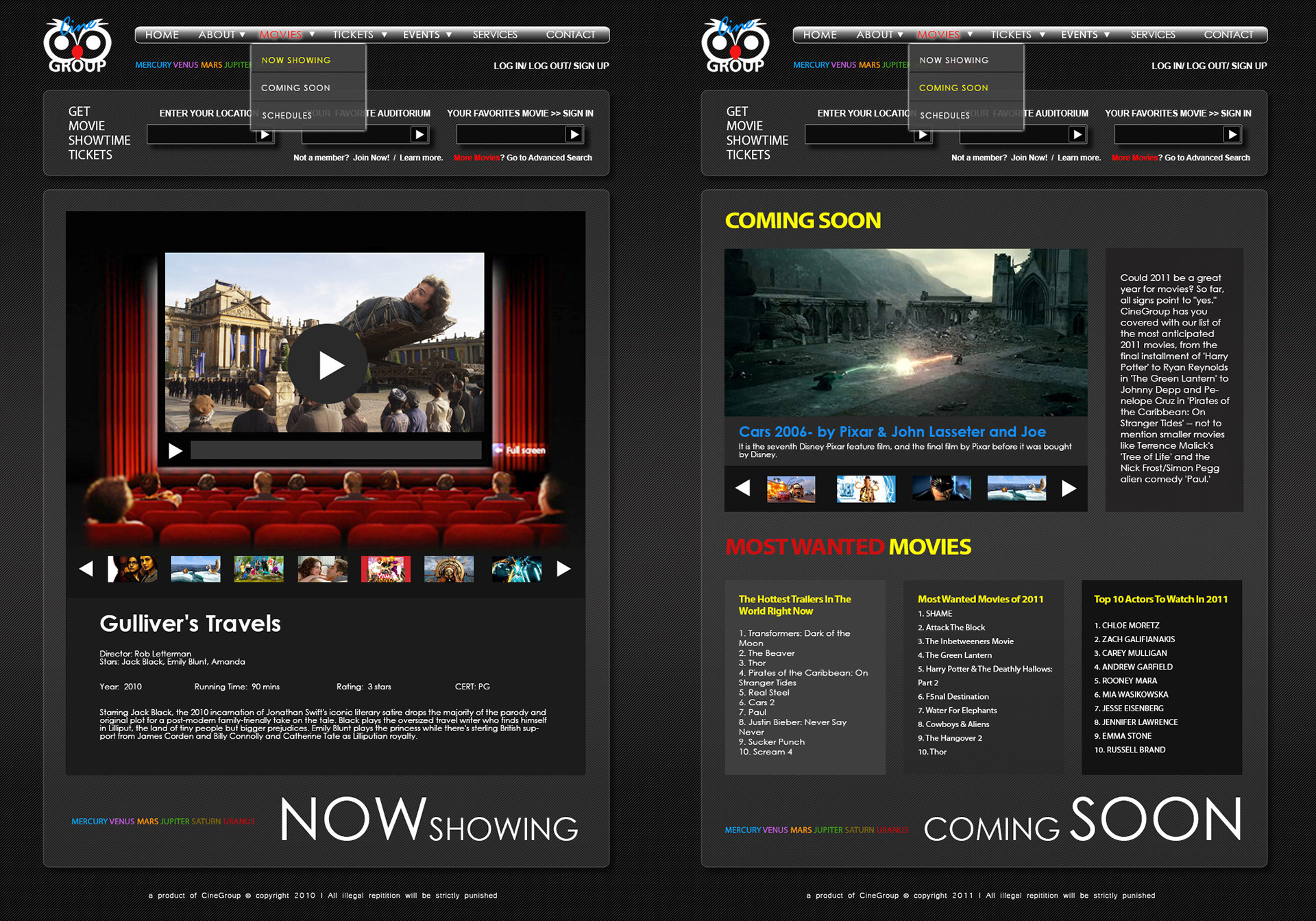
Task: Click LOG IN/ LOG OUT/ SIGN UP on left page
Action: pyautogui.click(x=551, y=66)
